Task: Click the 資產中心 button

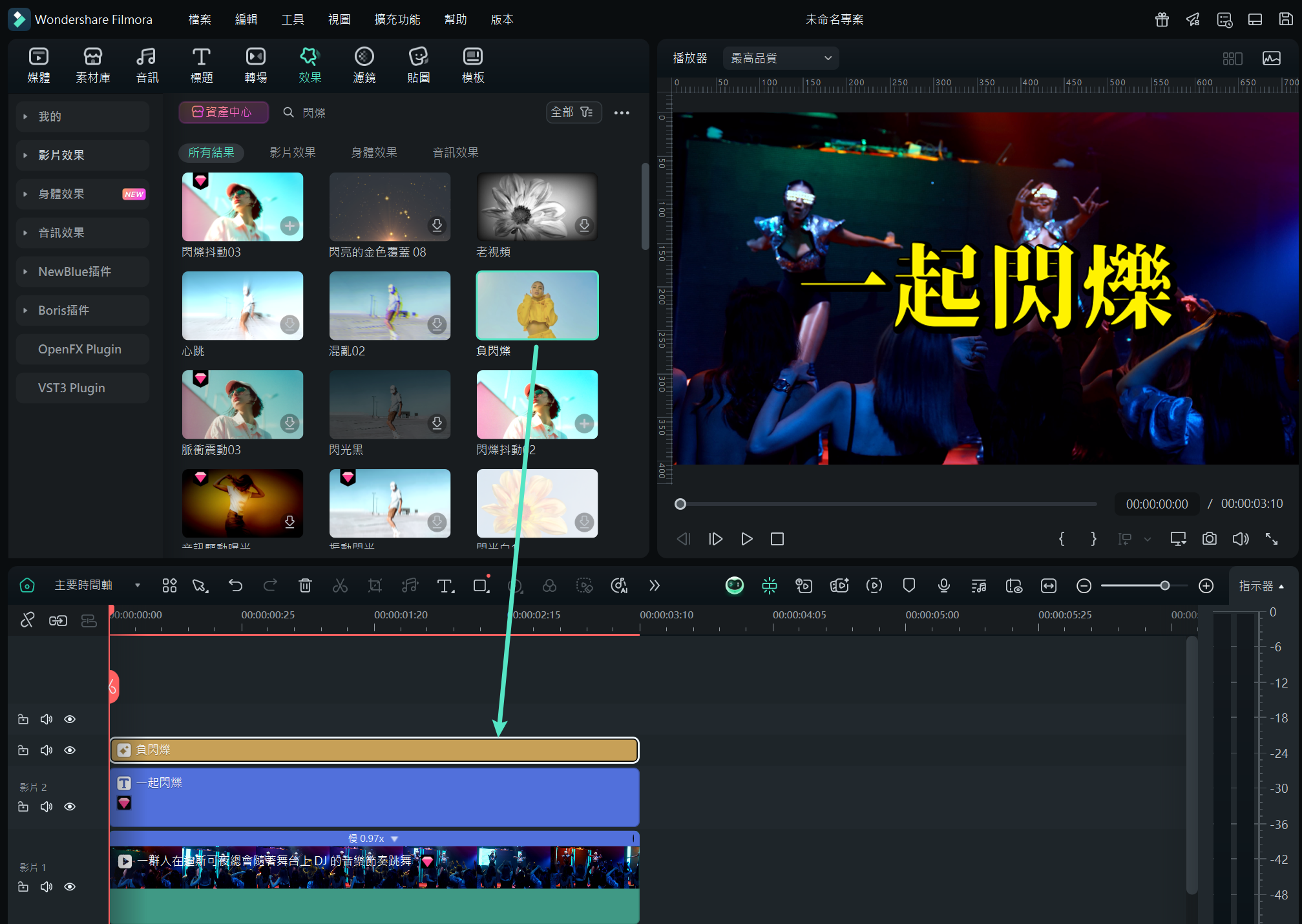Action: coord(223,112)
